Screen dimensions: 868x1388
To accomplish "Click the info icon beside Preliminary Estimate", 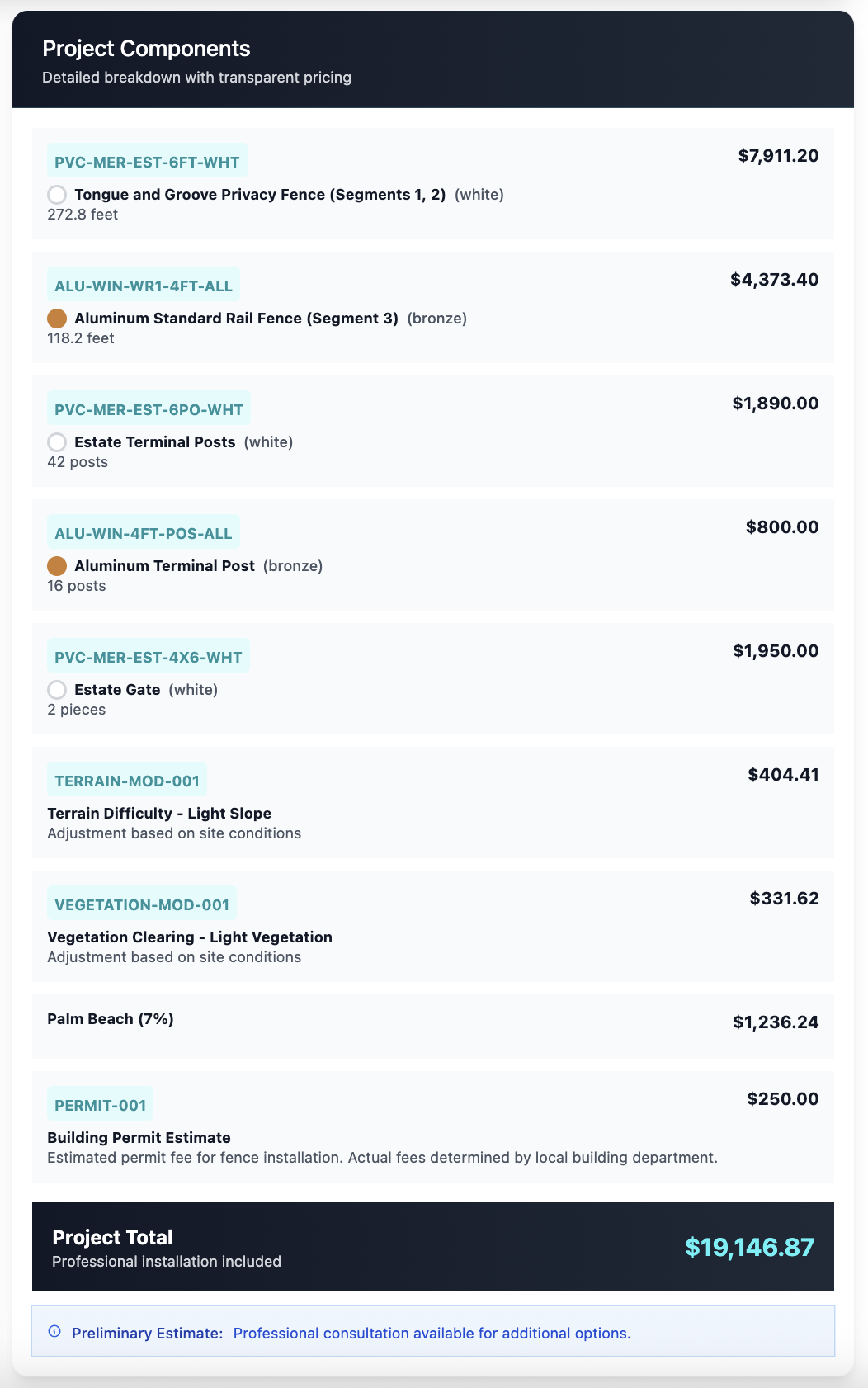I will click(54, 1331).
